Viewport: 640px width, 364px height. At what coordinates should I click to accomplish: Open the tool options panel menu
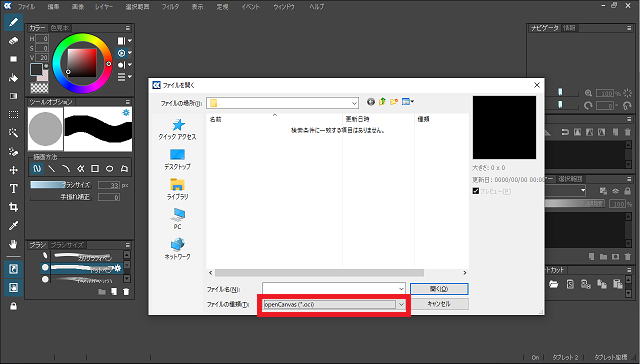tap(128, 102)
